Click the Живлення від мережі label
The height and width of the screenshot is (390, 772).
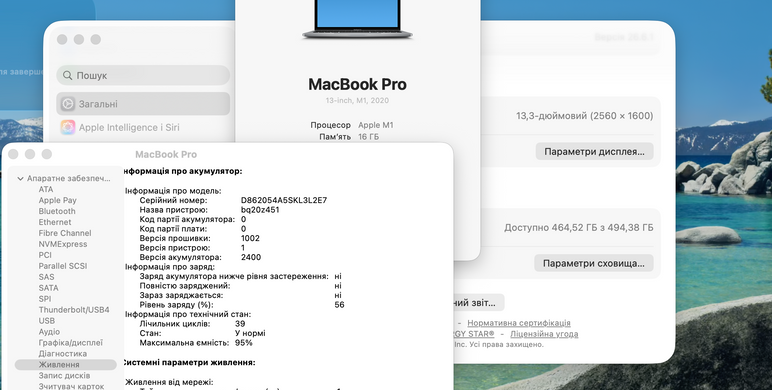(x=169, y=382)
